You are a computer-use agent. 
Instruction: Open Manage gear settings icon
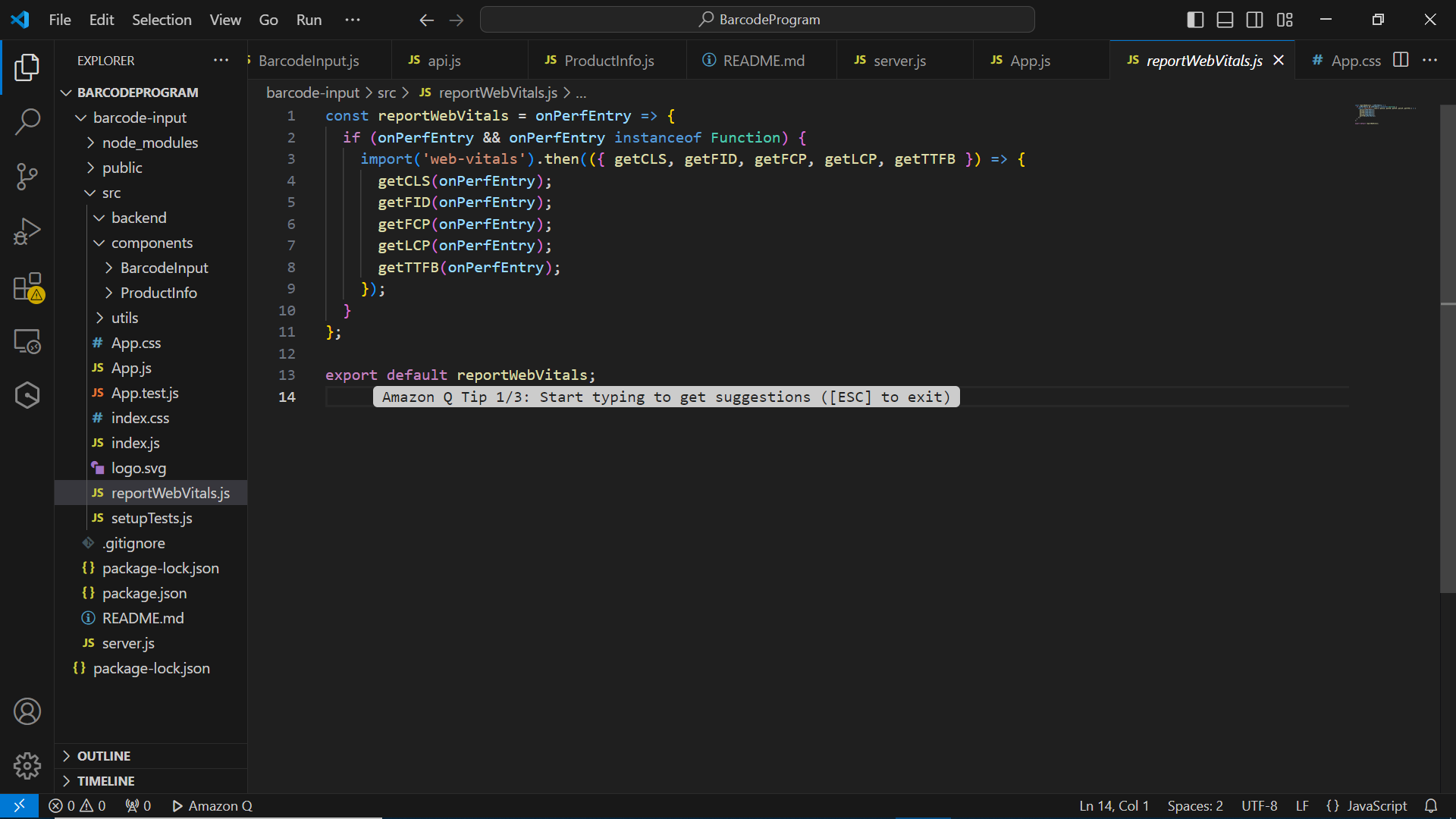click(27, 766)
